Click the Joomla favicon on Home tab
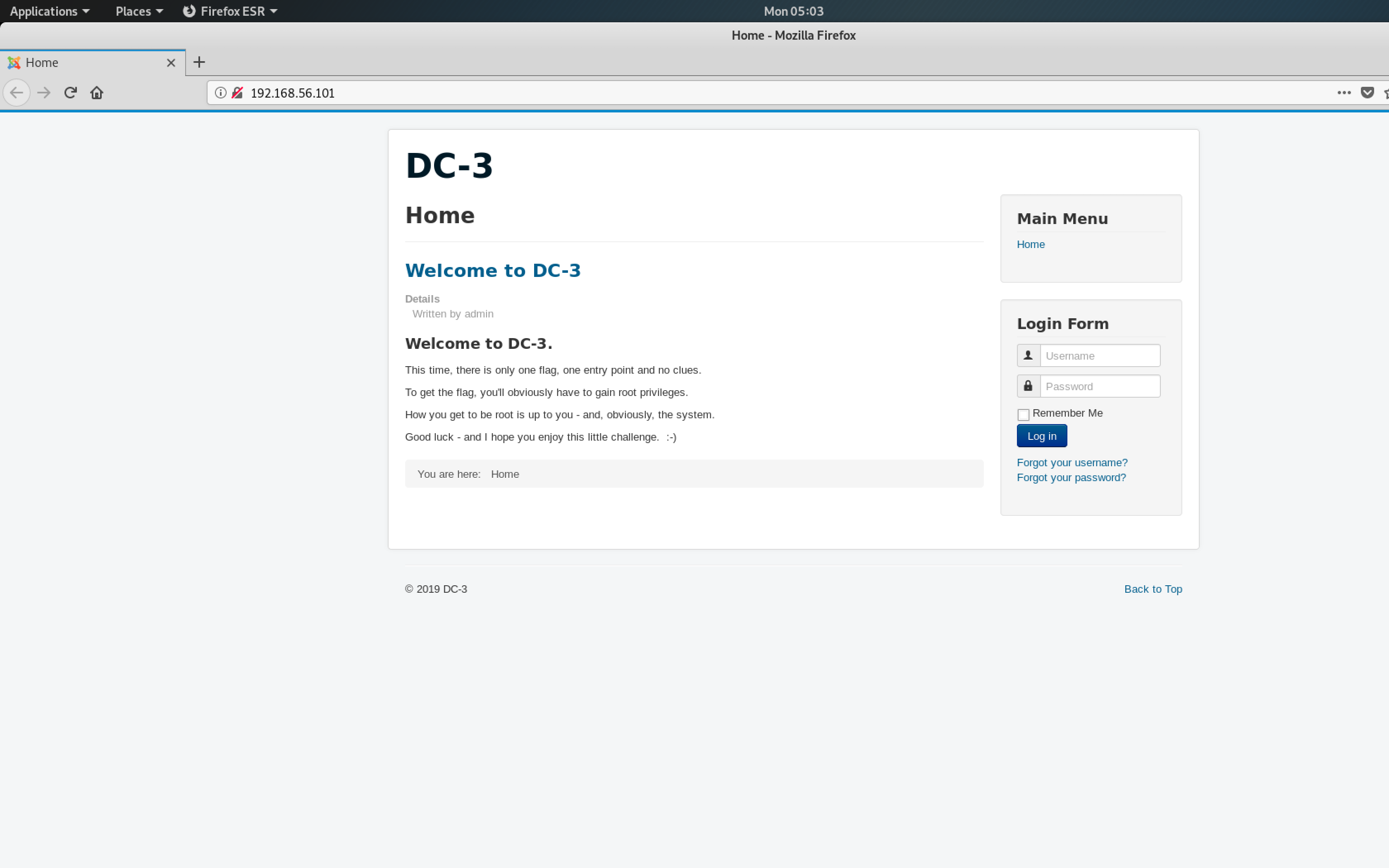Screen dimensions: 1389x868 click(14, 62)
